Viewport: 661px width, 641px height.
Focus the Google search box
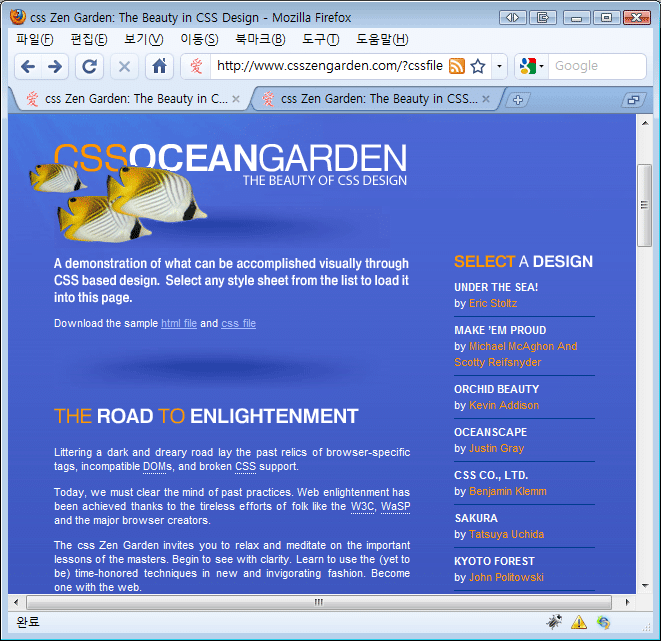point(597,66)
